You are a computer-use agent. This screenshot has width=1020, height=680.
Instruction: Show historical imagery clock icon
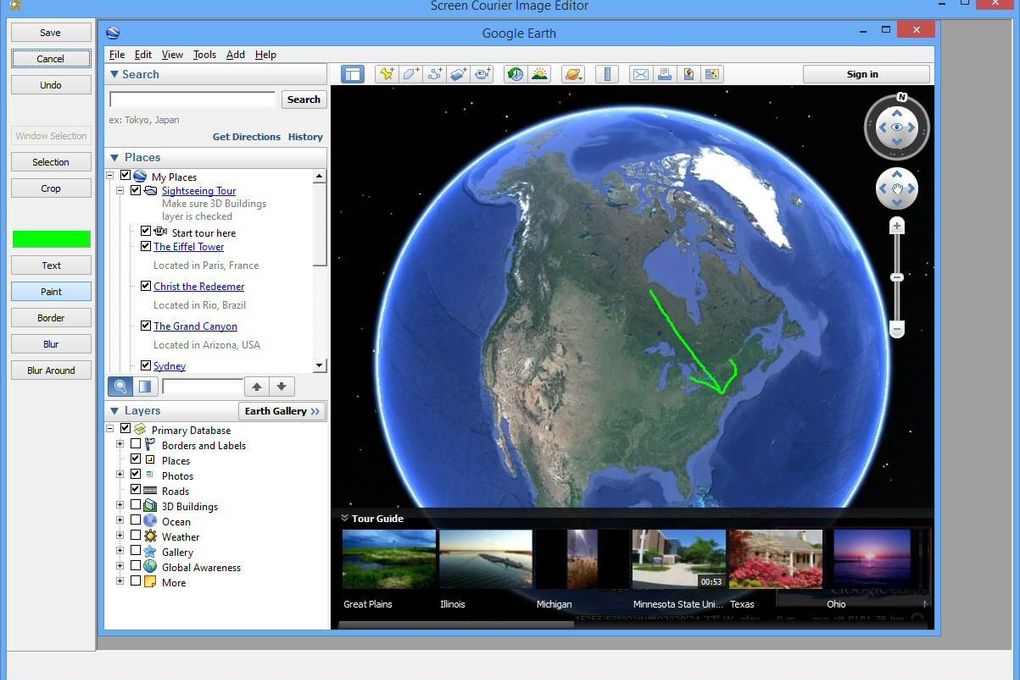pyautogui.click(x=515, y=74)
